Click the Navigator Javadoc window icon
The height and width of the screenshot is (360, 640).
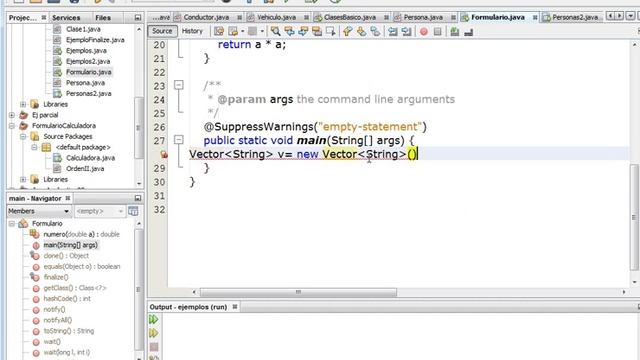click(133, 211)
